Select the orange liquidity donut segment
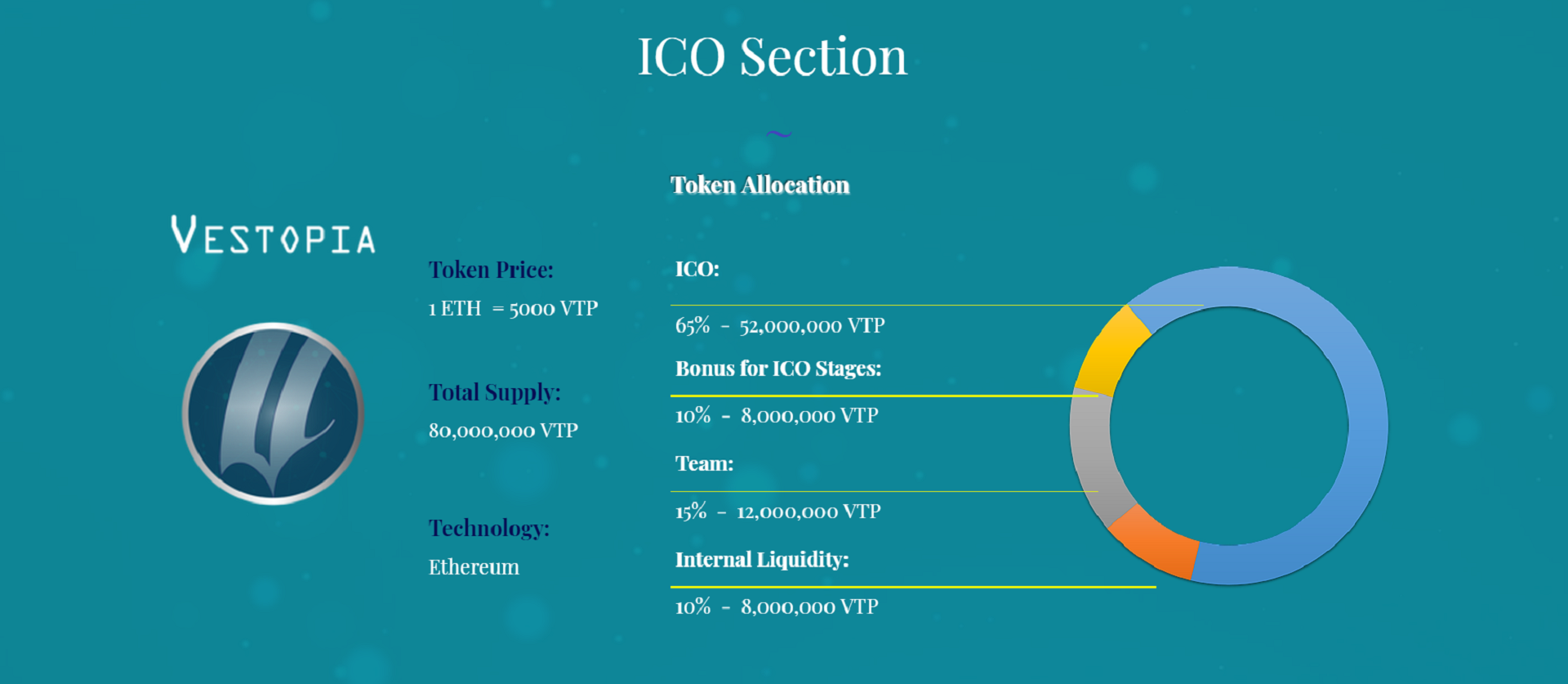This screenshot has height=684, width=1568. (x=1153, y=541)
